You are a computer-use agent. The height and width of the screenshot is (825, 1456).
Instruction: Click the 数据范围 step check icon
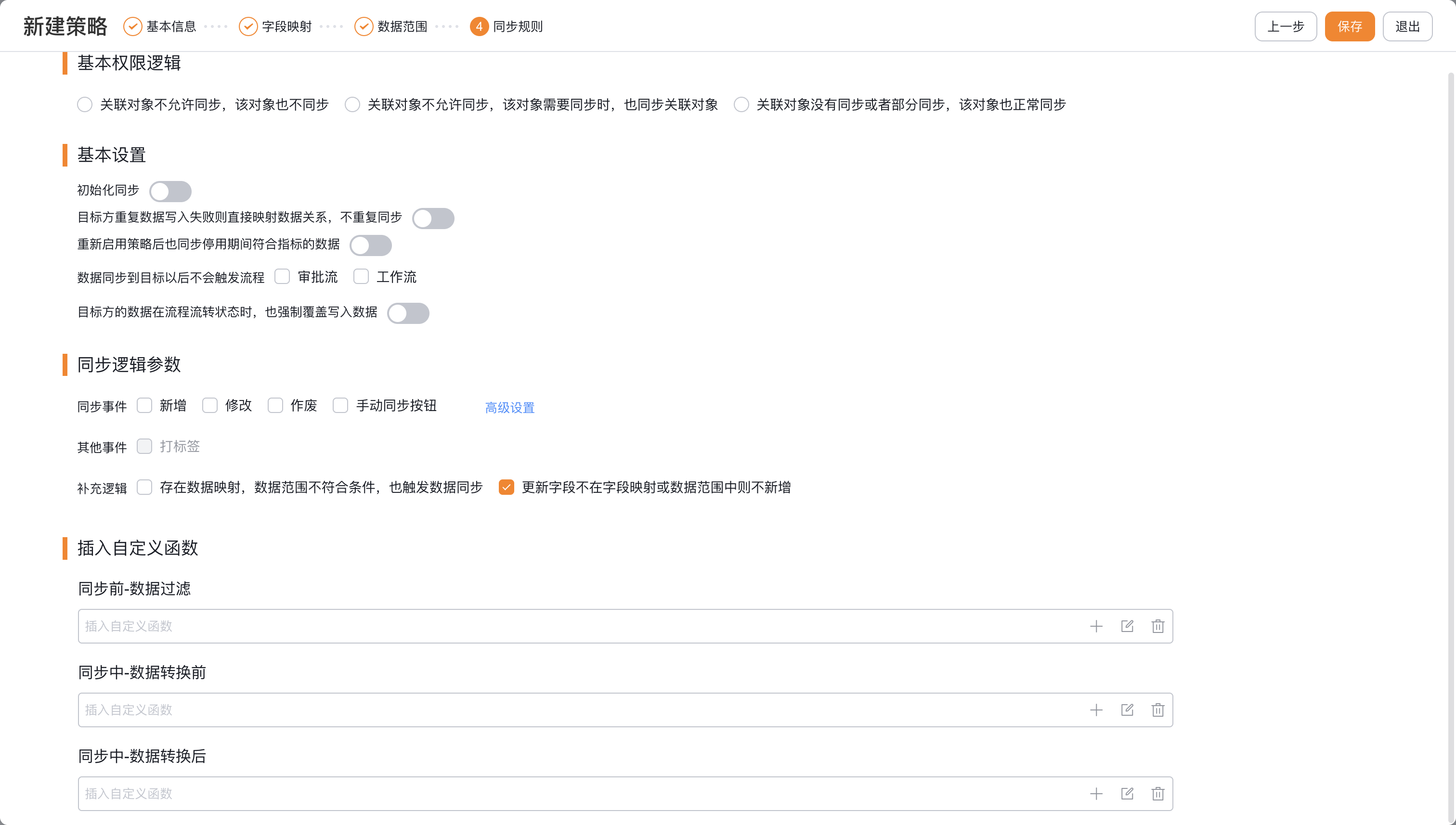[x=364, y=26]
